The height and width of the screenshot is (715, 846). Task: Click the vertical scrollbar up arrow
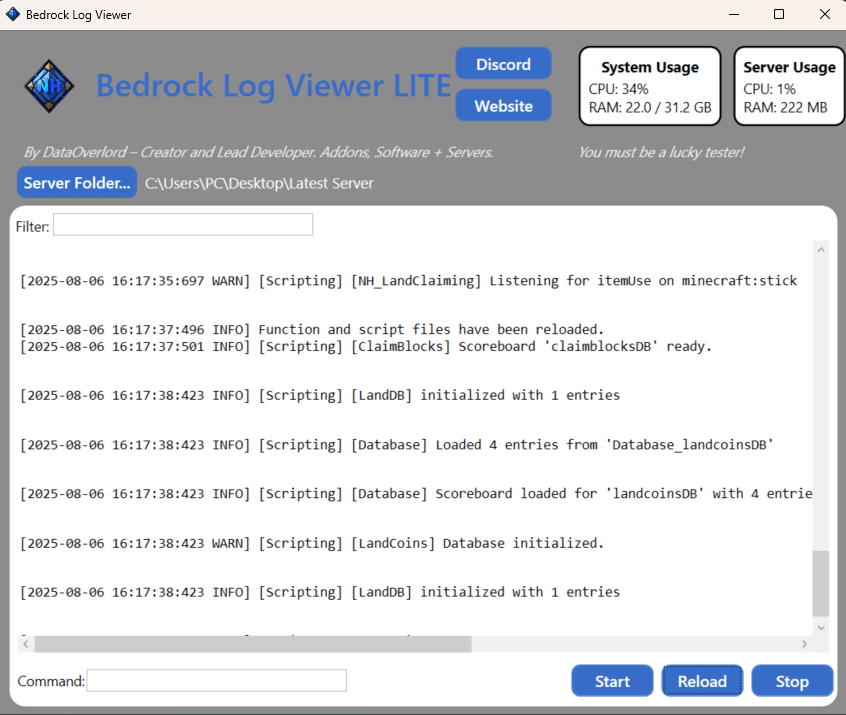coord(821,249)
